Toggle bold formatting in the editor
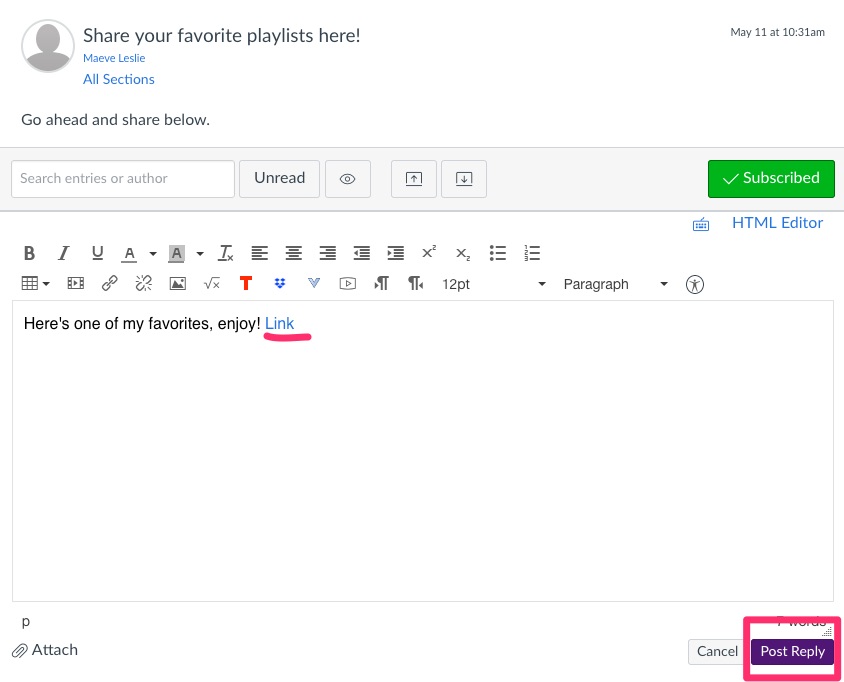 pyautogui.click(x=30, y=253)
